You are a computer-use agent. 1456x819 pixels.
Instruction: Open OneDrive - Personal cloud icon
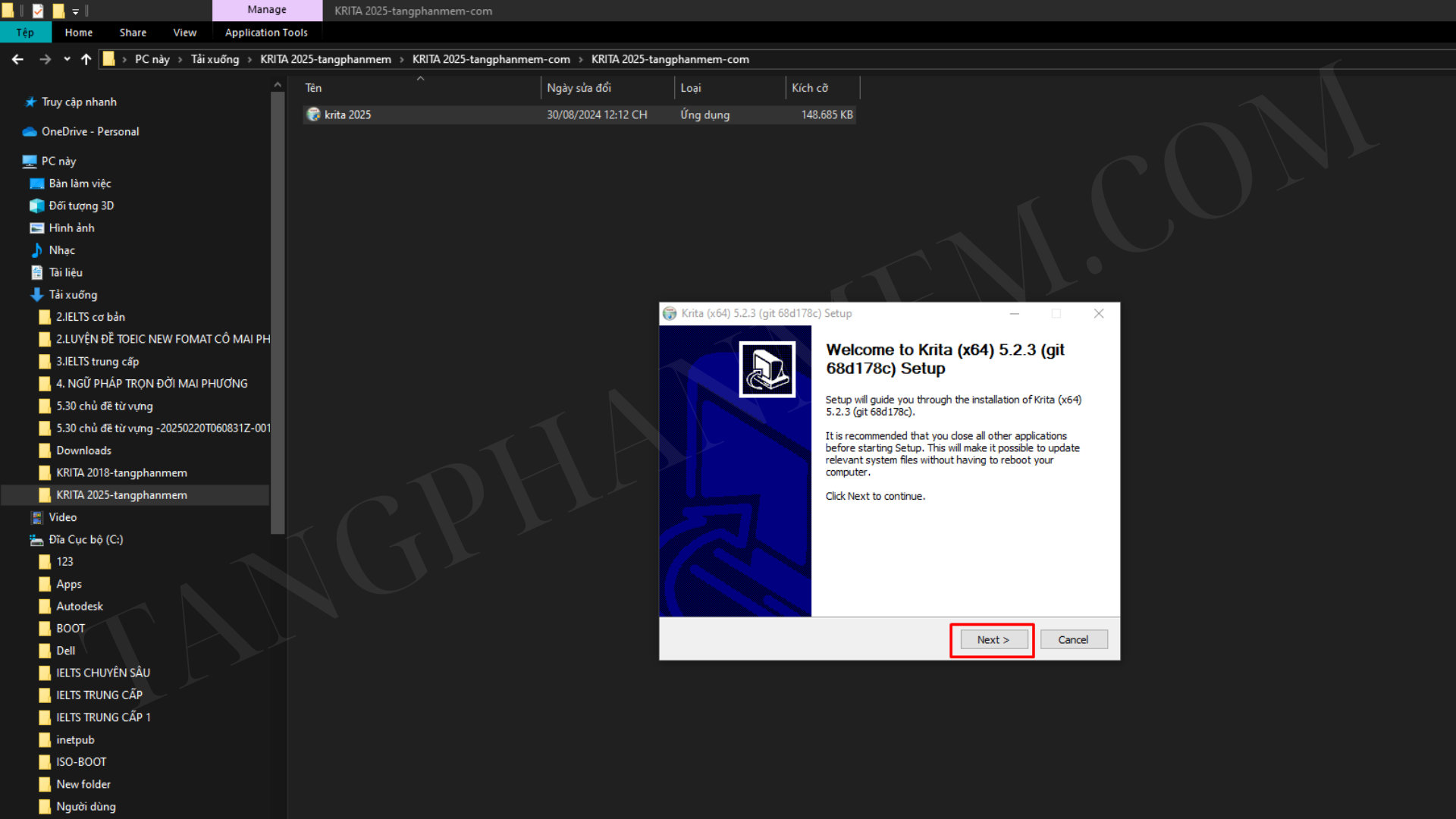click(x=30, y=132)
